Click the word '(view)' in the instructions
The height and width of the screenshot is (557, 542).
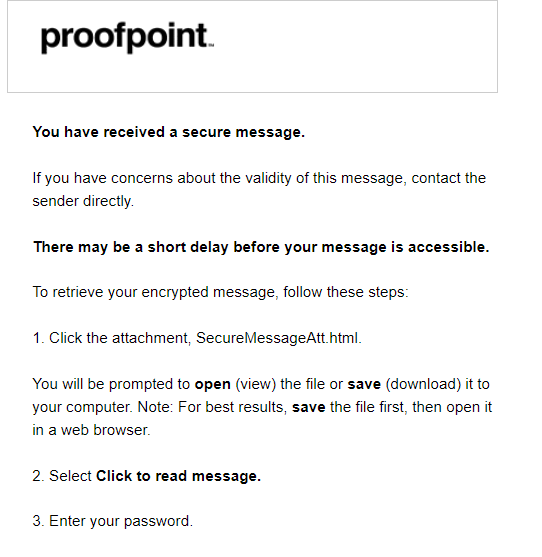[x=256, y=385]
